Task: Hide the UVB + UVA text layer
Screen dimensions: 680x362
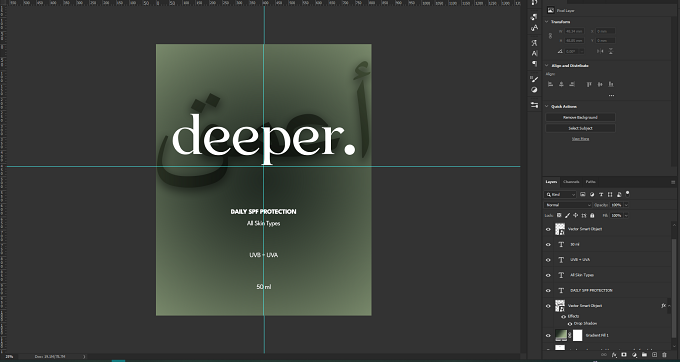Action: pyautogui.click(x=548, y=260)
